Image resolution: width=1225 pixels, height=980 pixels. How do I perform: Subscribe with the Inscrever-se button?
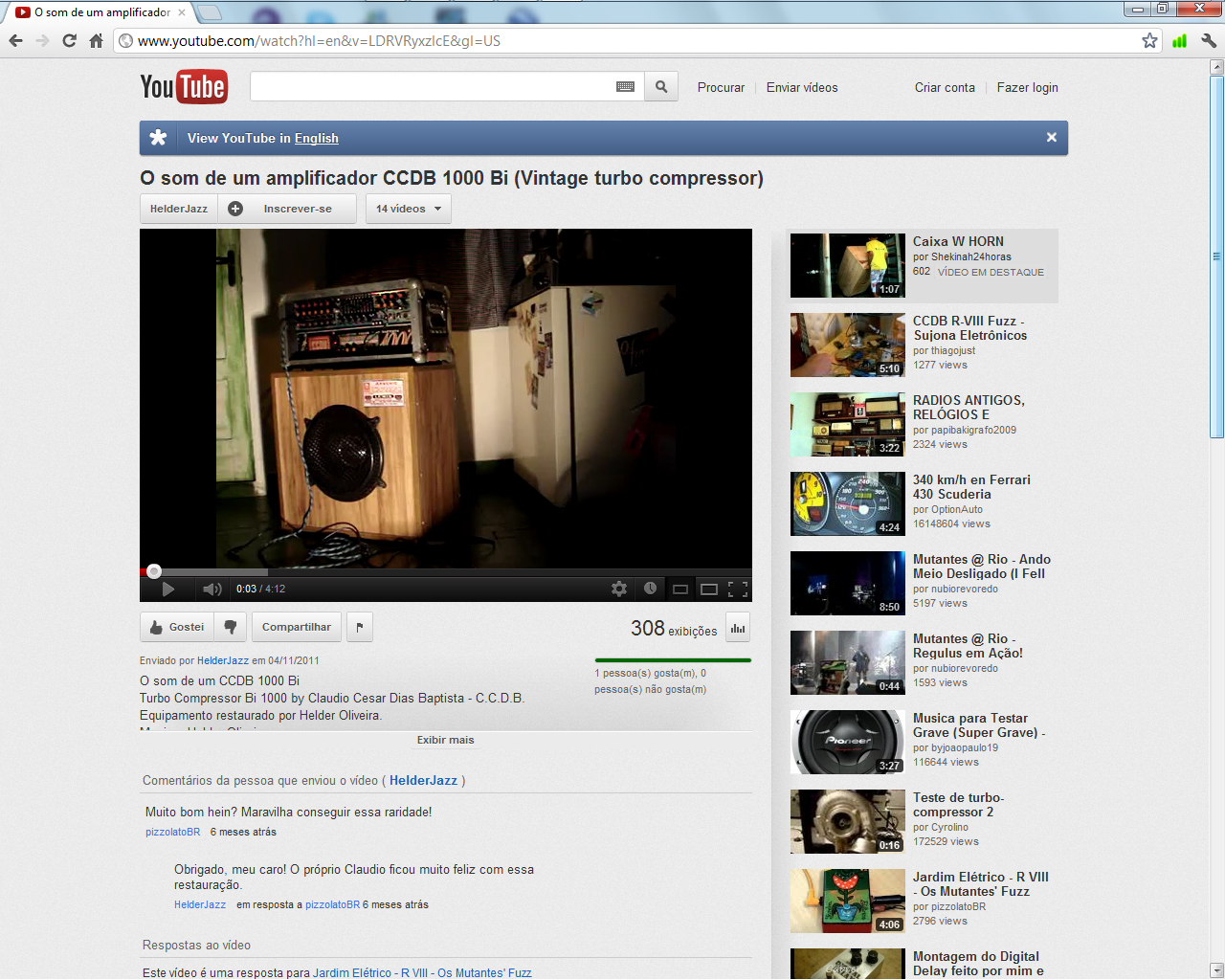pyautogui.click(x=287, y=209)
